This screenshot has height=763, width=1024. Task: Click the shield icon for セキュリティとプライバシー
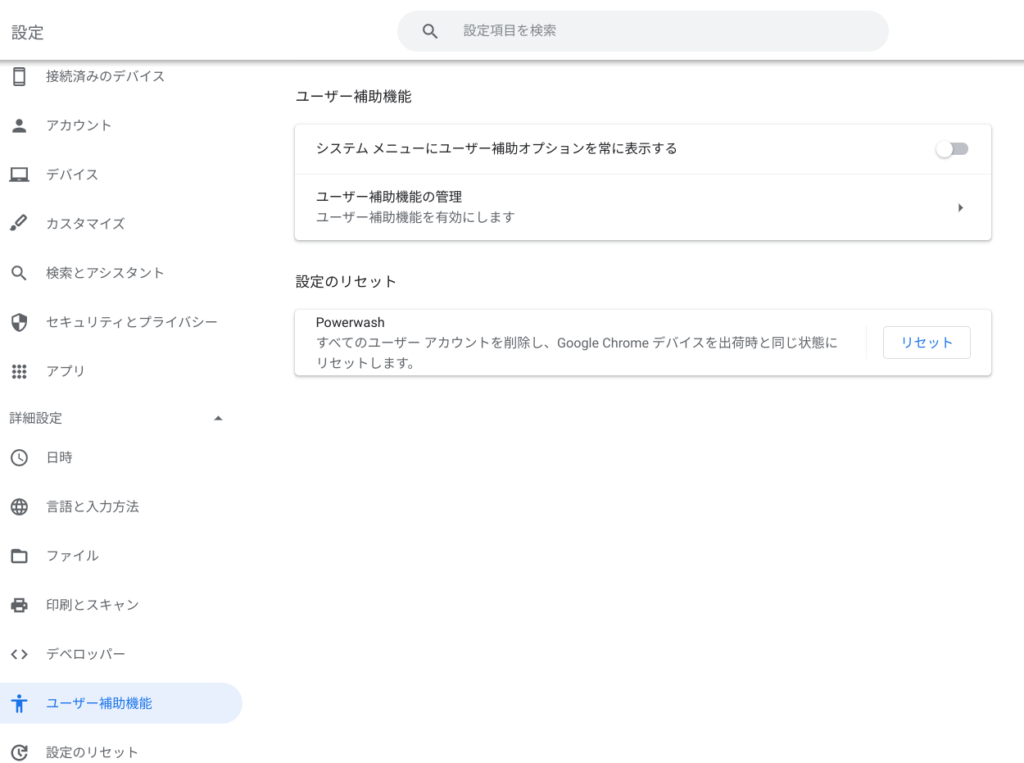click(19, 322)
